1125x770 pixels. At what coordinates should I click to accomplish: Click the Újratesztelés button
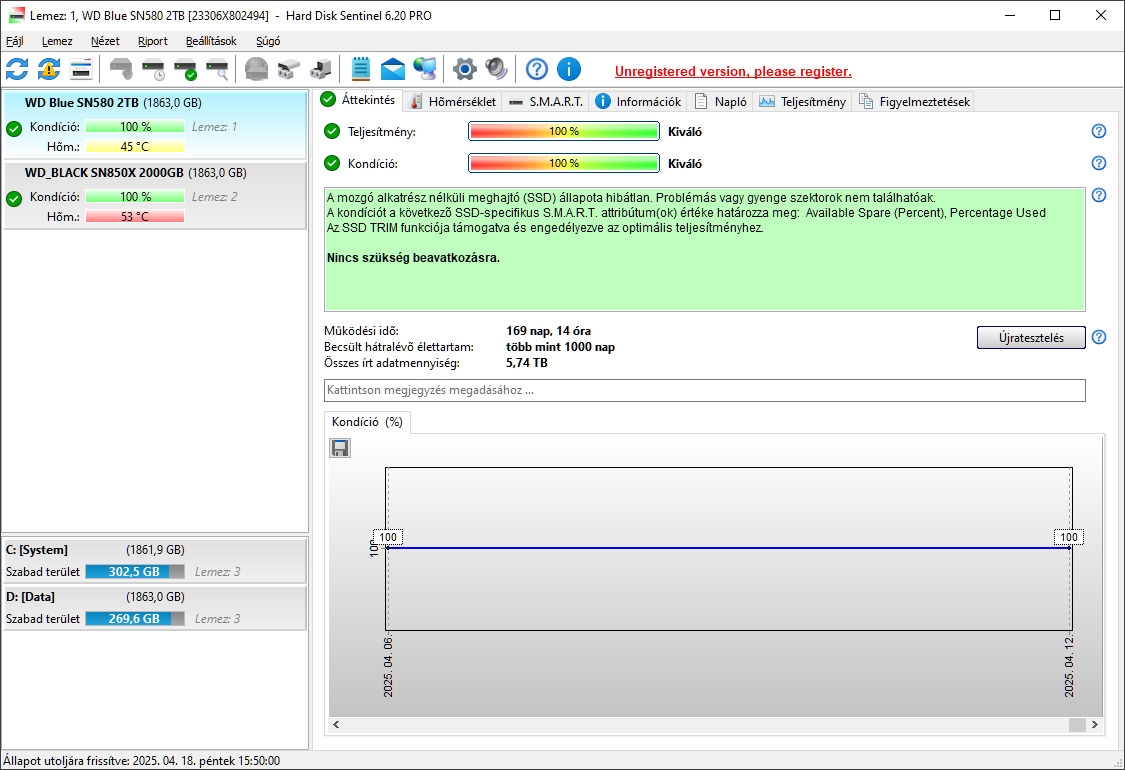1031,337
